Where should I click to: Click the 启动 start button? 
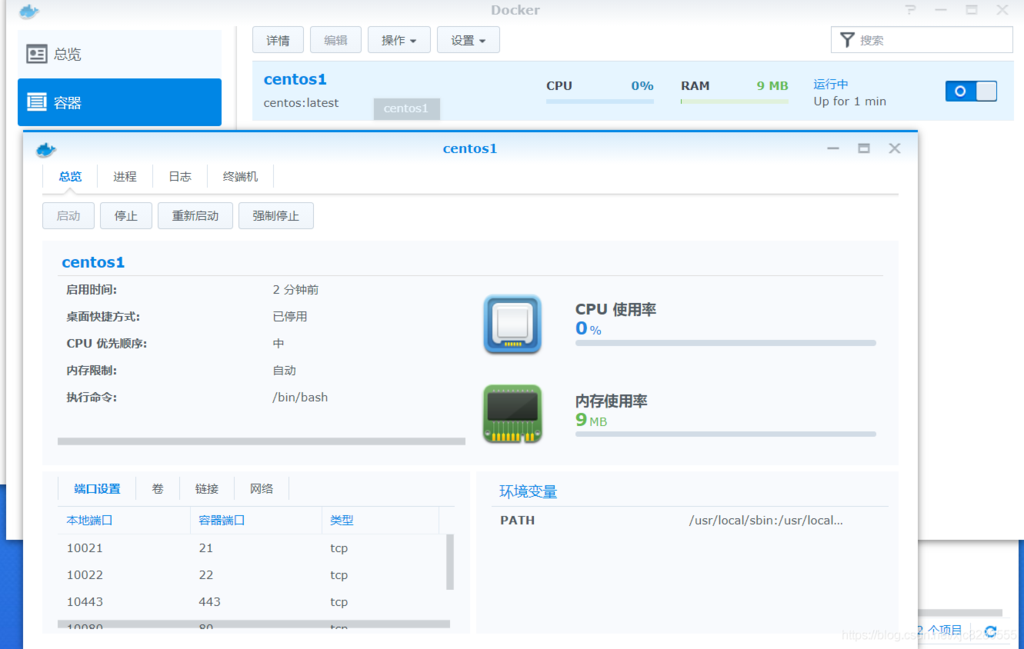(x=69, y=216)
